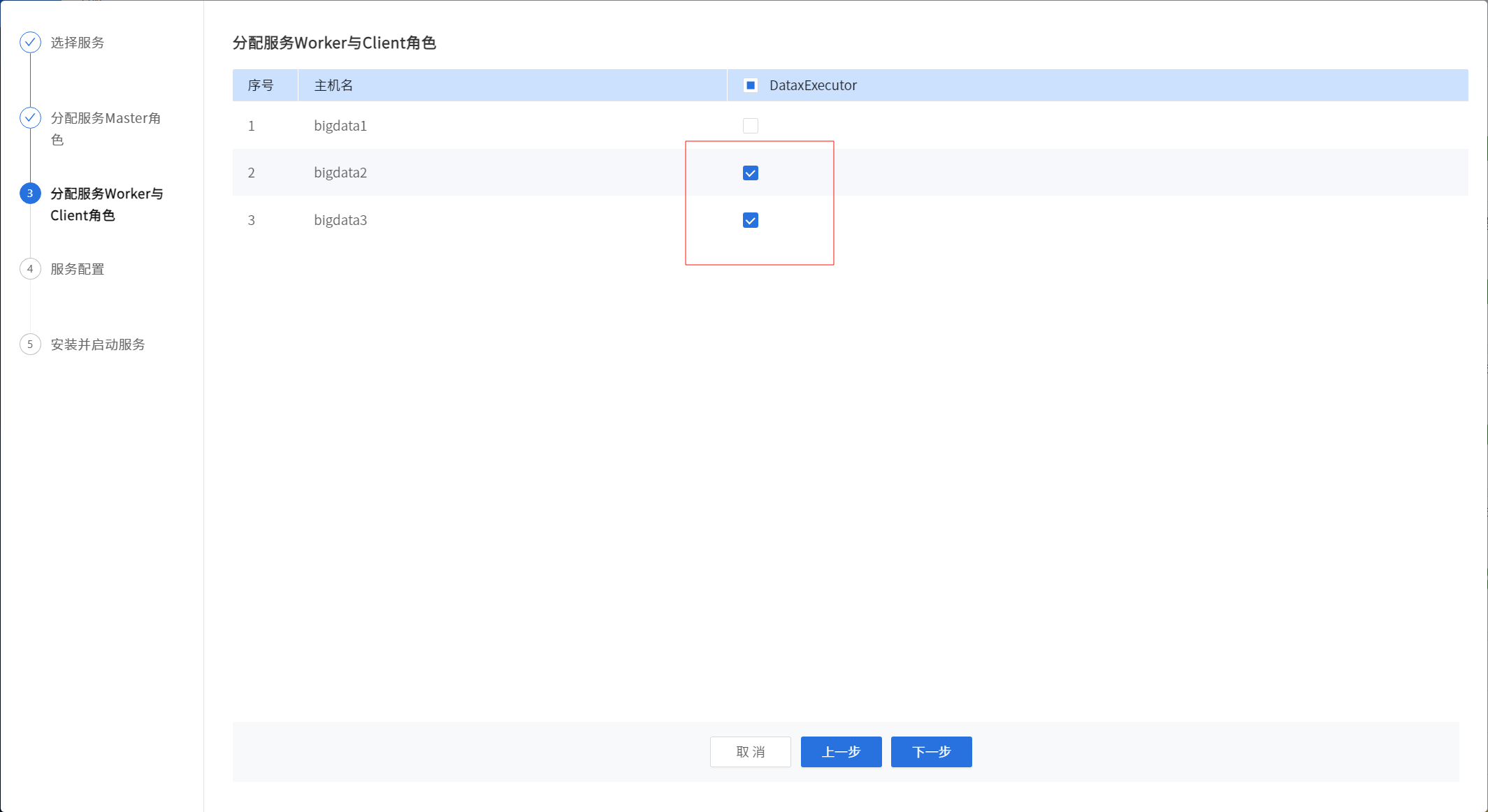1488x812 pixels.
Task: Uncheck DataxExecutor for bigdata3
Action: (x=751, y=220)
